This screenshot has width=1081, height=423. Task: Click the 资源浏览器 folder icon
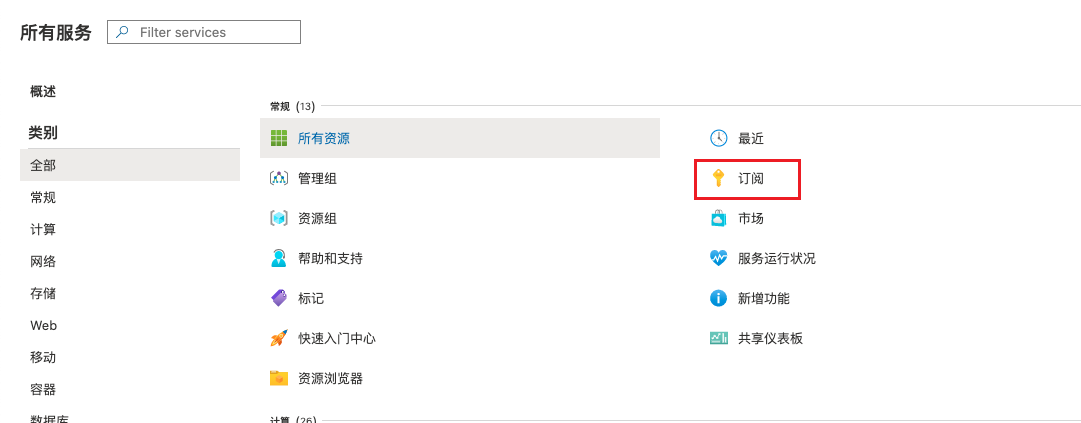point(279,378)
